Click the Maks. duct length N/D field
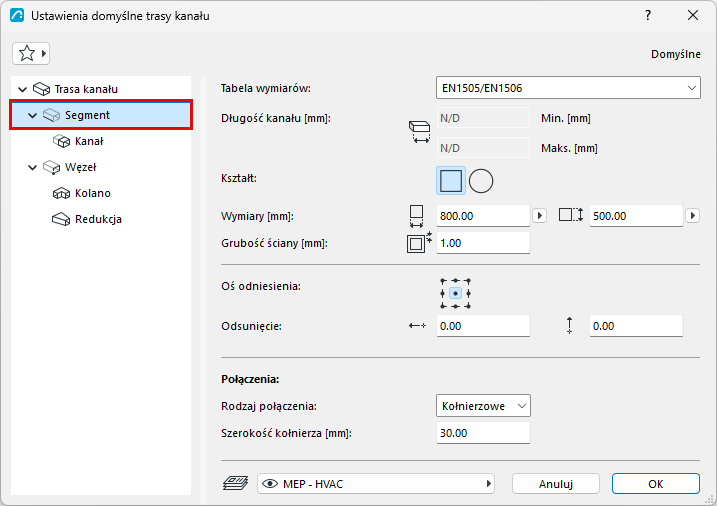Image resolution: width=717 pixels, height=506 pixels. click(483, 148)
